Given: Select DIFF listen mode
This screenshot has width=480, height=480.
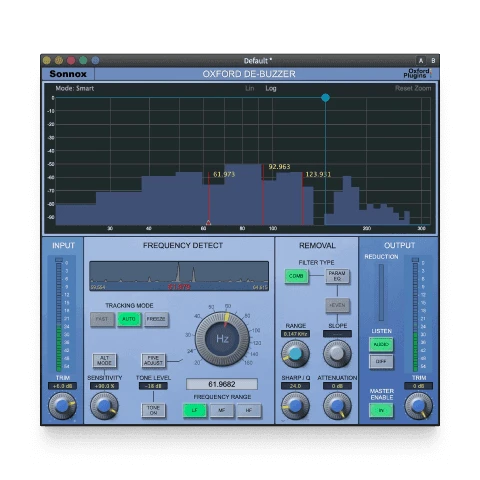Looking at the screenshot, I should [381, 361].
